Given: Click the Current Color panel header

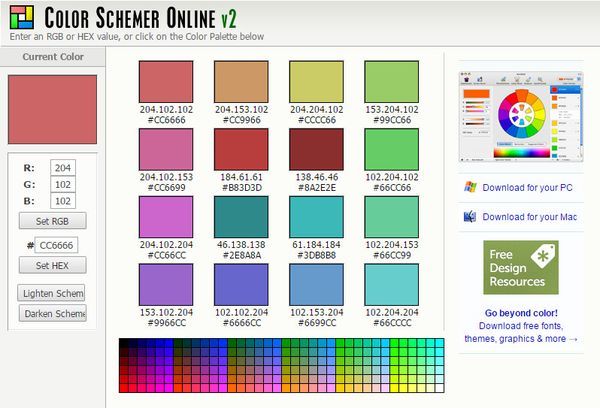Looking at the screenshot, I should tap(53, 57).
